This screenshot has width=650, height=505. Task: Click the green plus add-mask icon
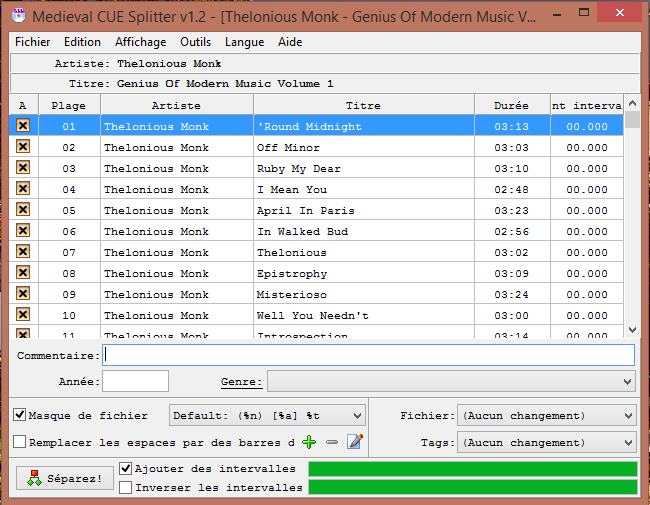coord(309,442)
